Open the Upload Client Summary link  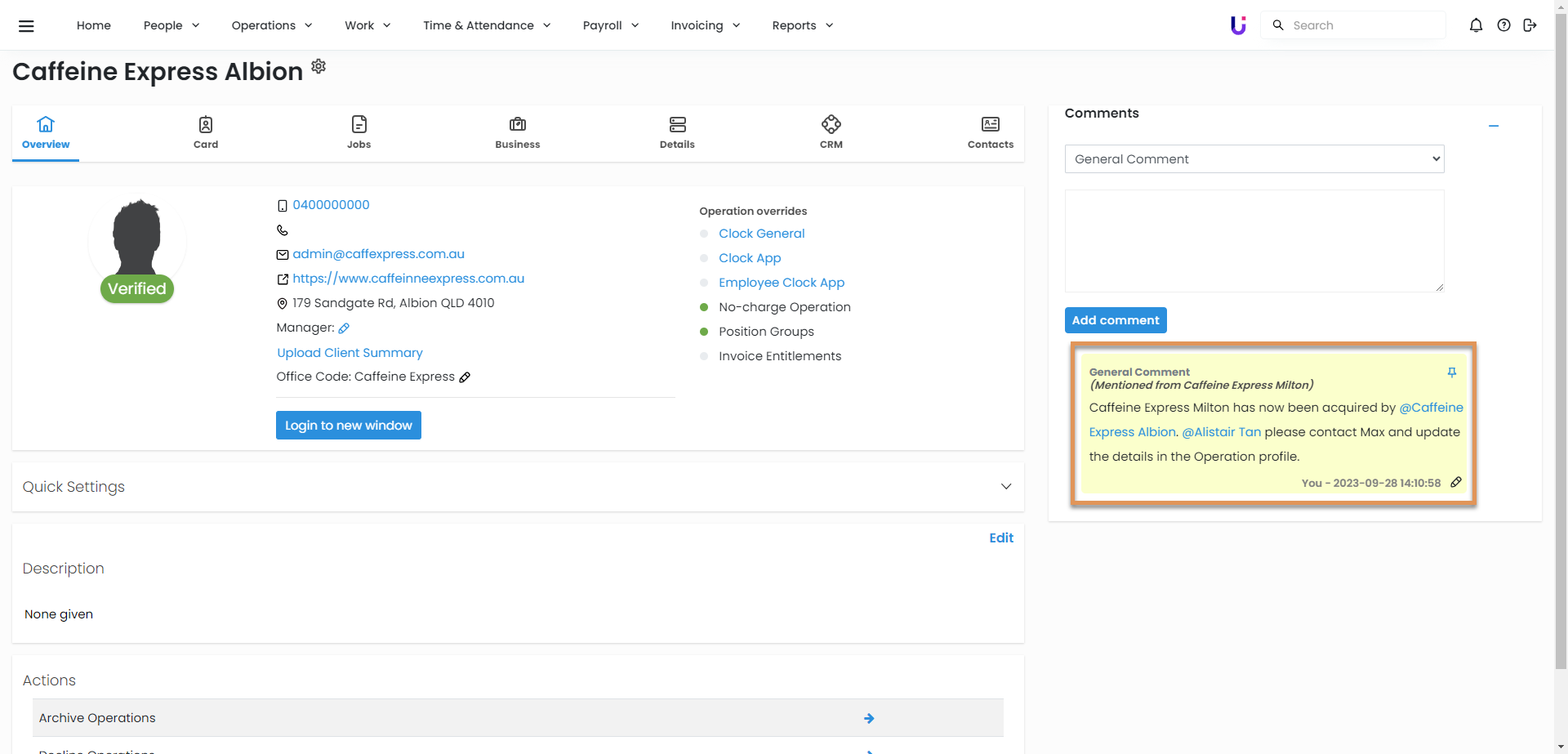coord(350,353)
